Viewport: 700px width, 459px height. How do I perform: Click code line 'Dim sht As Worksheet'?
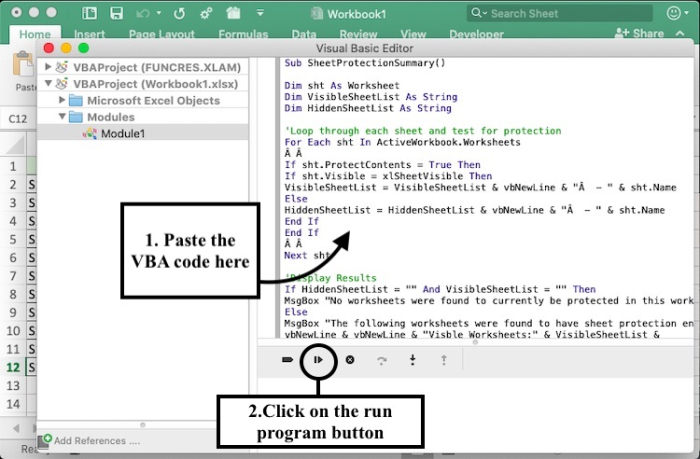click(x=342, y=85)
